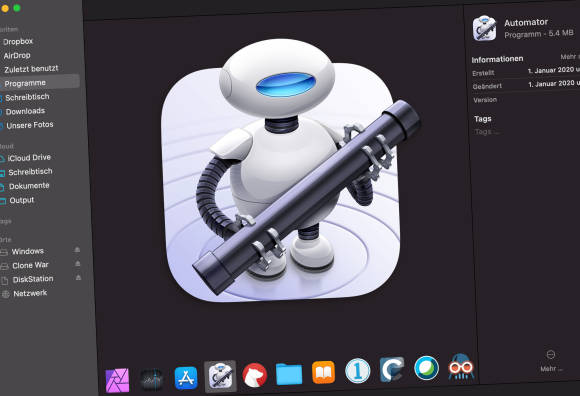580x396 pixels.
Task: Go to Schreibtisch under favorites
Action: coord(27,97)
